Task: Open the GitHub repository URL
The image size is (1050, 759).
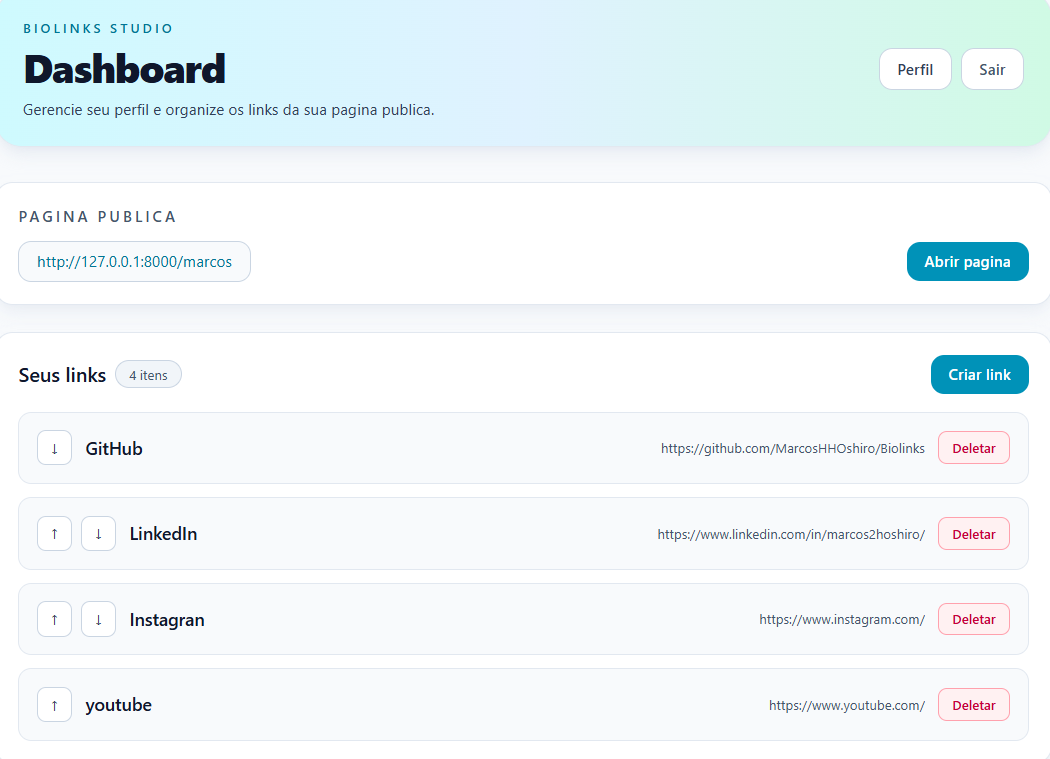Action: coord(792,449)
